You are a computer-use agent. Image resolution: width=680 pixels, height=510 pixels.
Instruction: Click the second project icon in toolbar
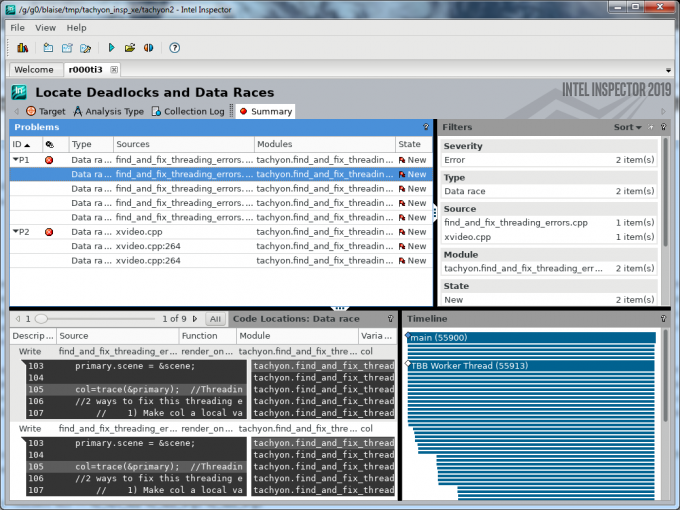(67, 48)
